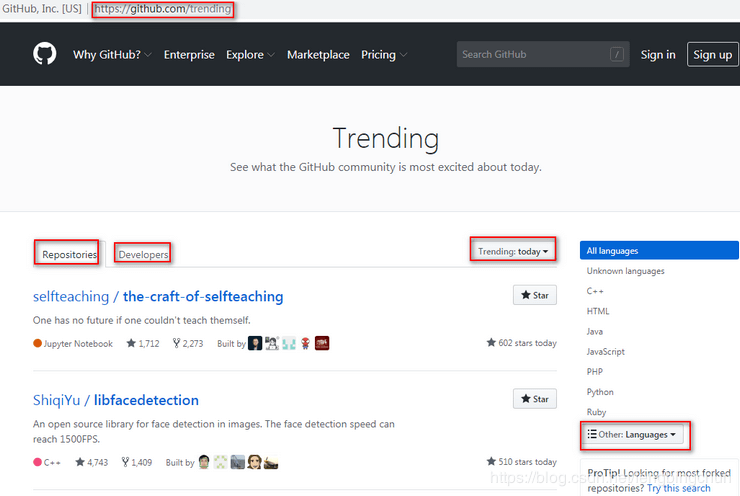Switch to the Repositories tab

(x=69, y=254)
